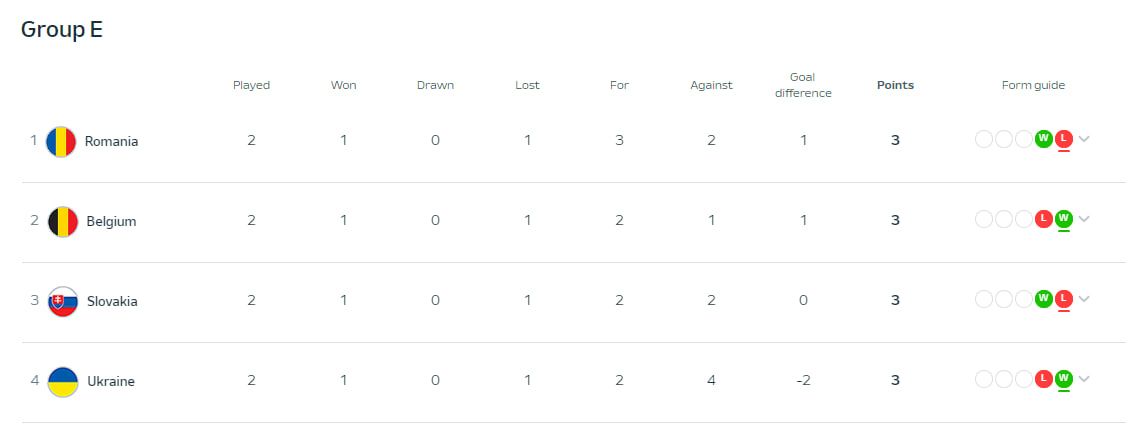Screen dimensions: 1147x428
Task: Open the Ukraine team link
Action: (x=110, y=381)
